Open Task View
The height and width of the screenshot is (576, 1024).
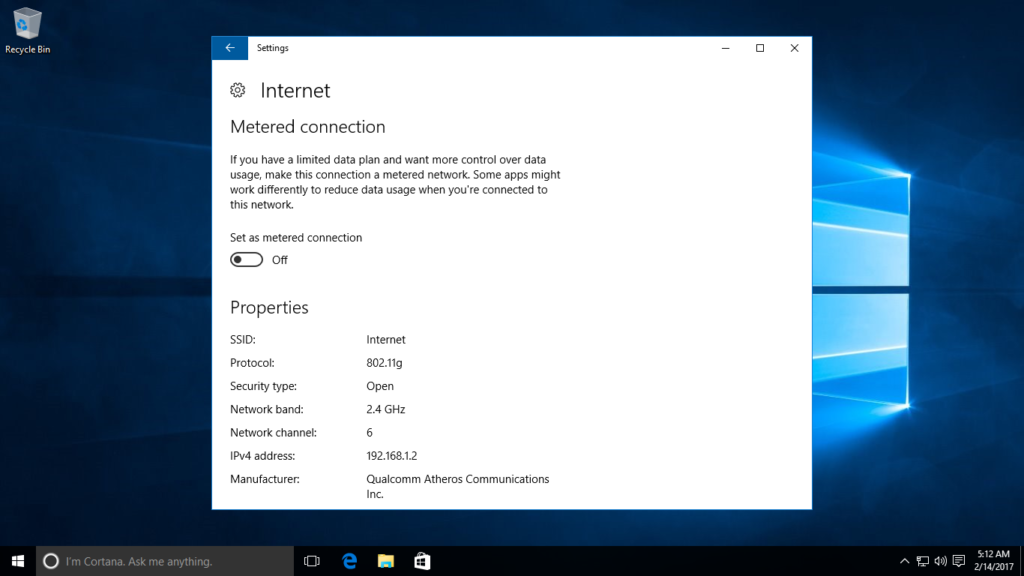click(311, 561)
